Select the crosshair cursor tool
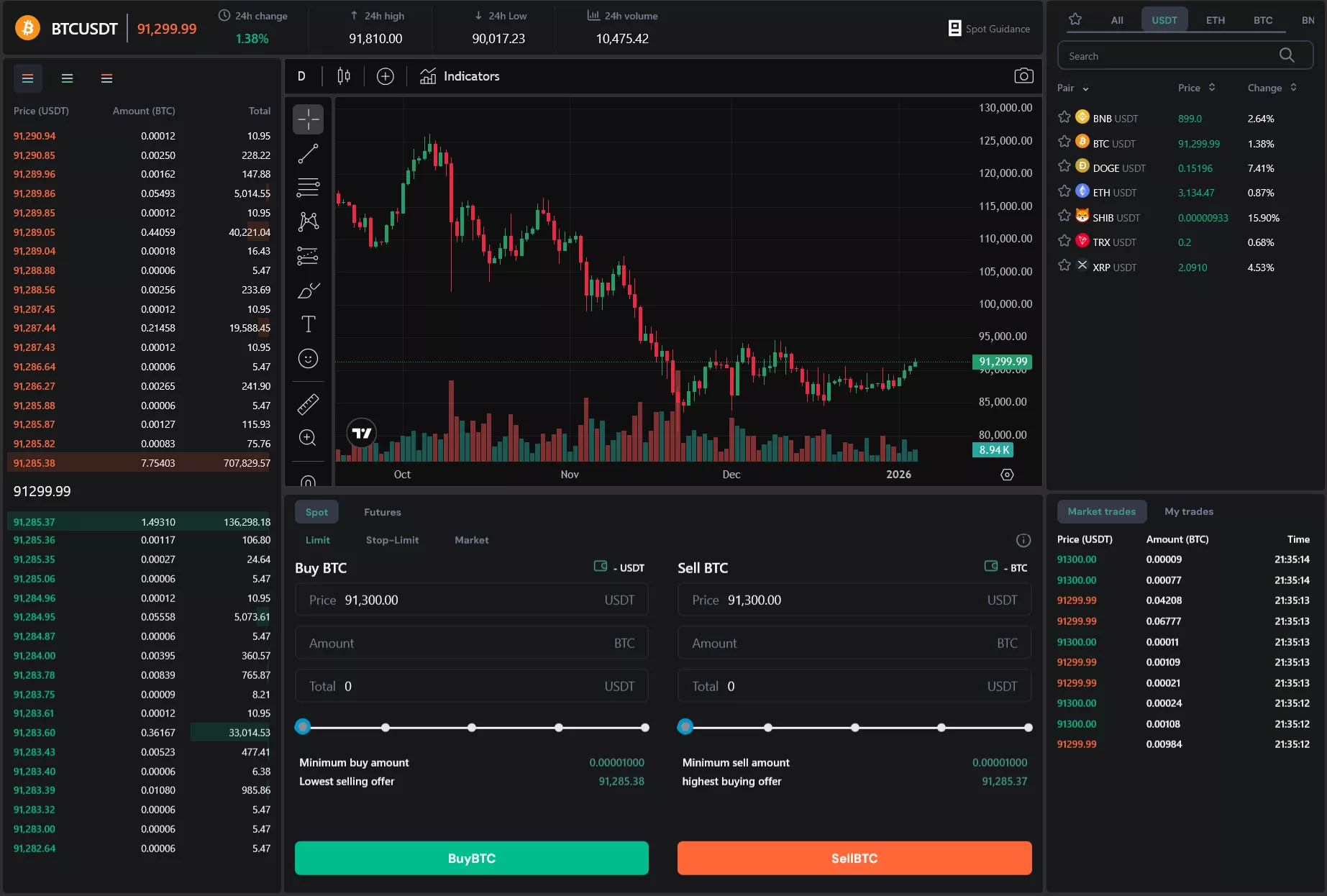Screen dimensions: 1327x896 [x=308, y=119]
